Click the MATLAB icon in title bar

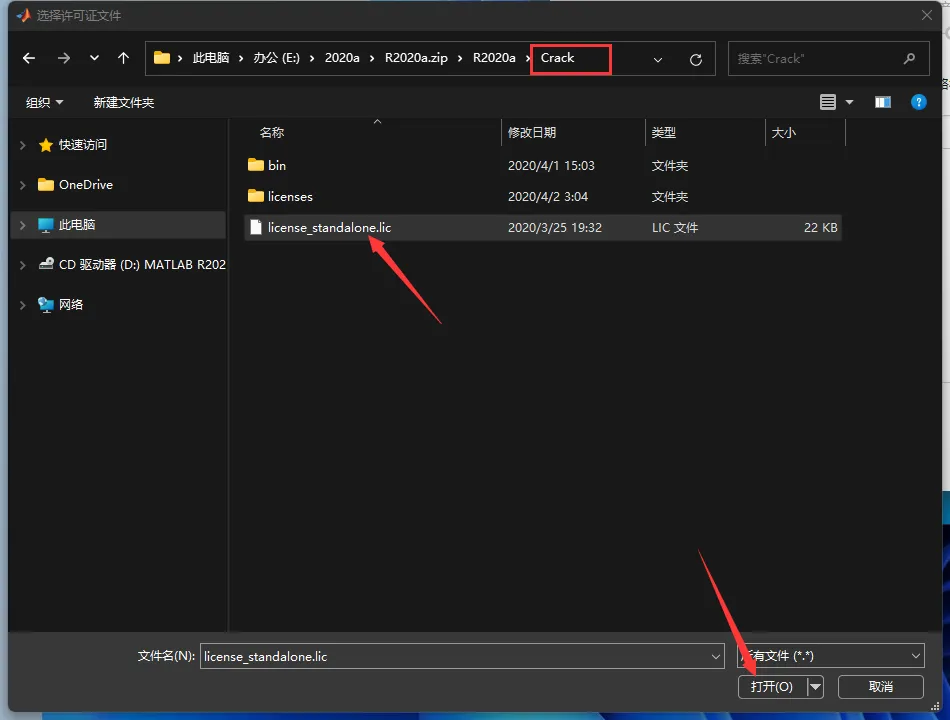[x=24, y=15]
